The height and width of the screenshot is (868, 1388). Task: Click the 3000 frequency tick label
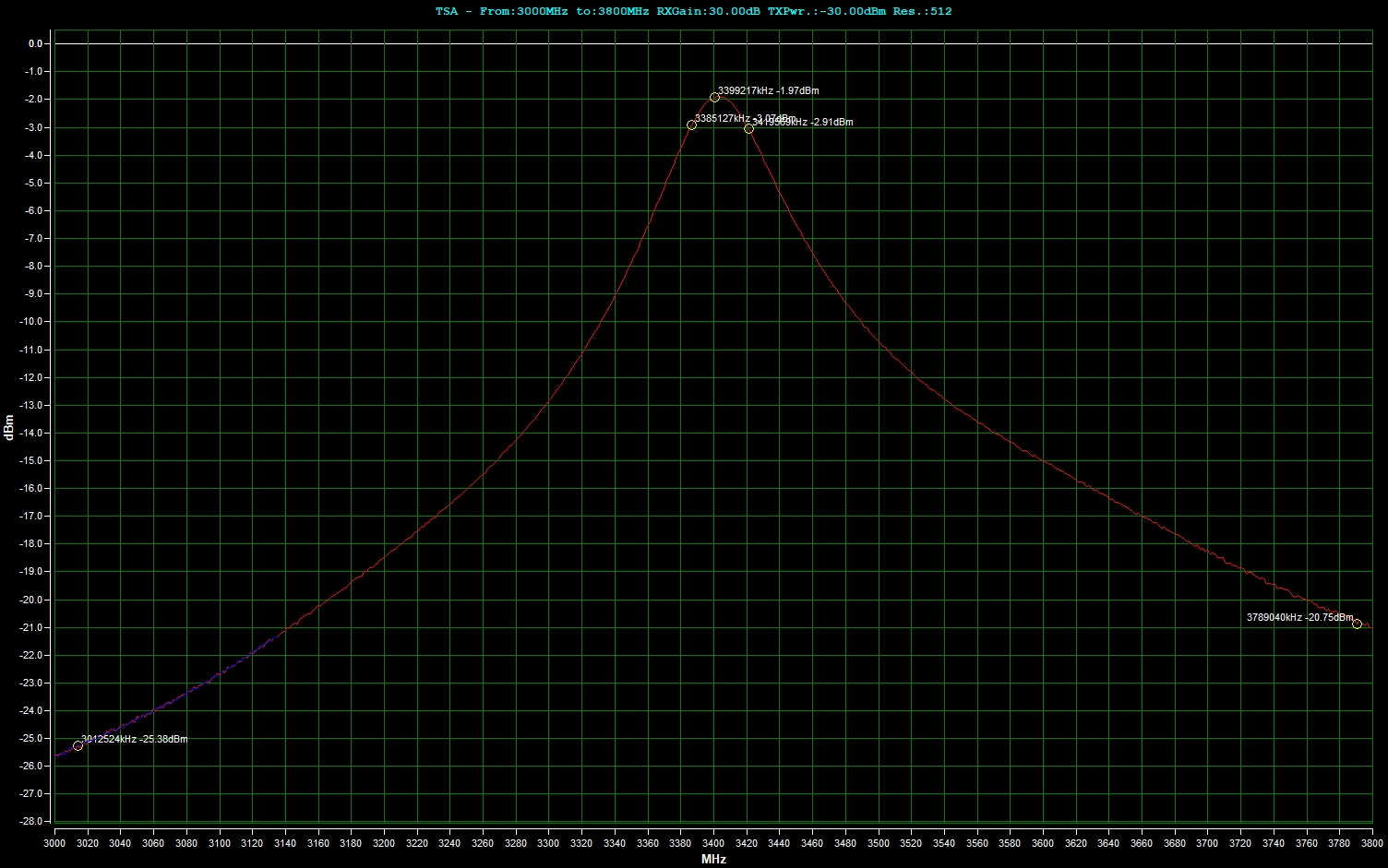click(55, 842)
